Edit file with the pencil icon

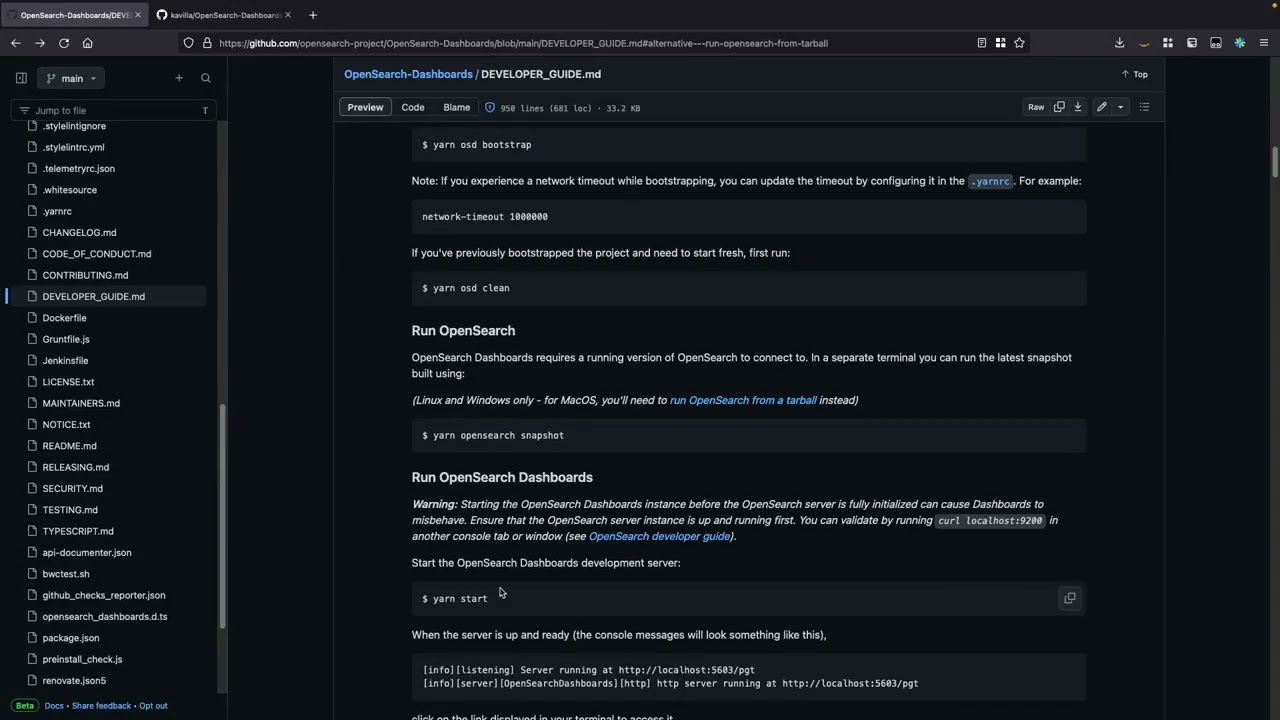1101,107
